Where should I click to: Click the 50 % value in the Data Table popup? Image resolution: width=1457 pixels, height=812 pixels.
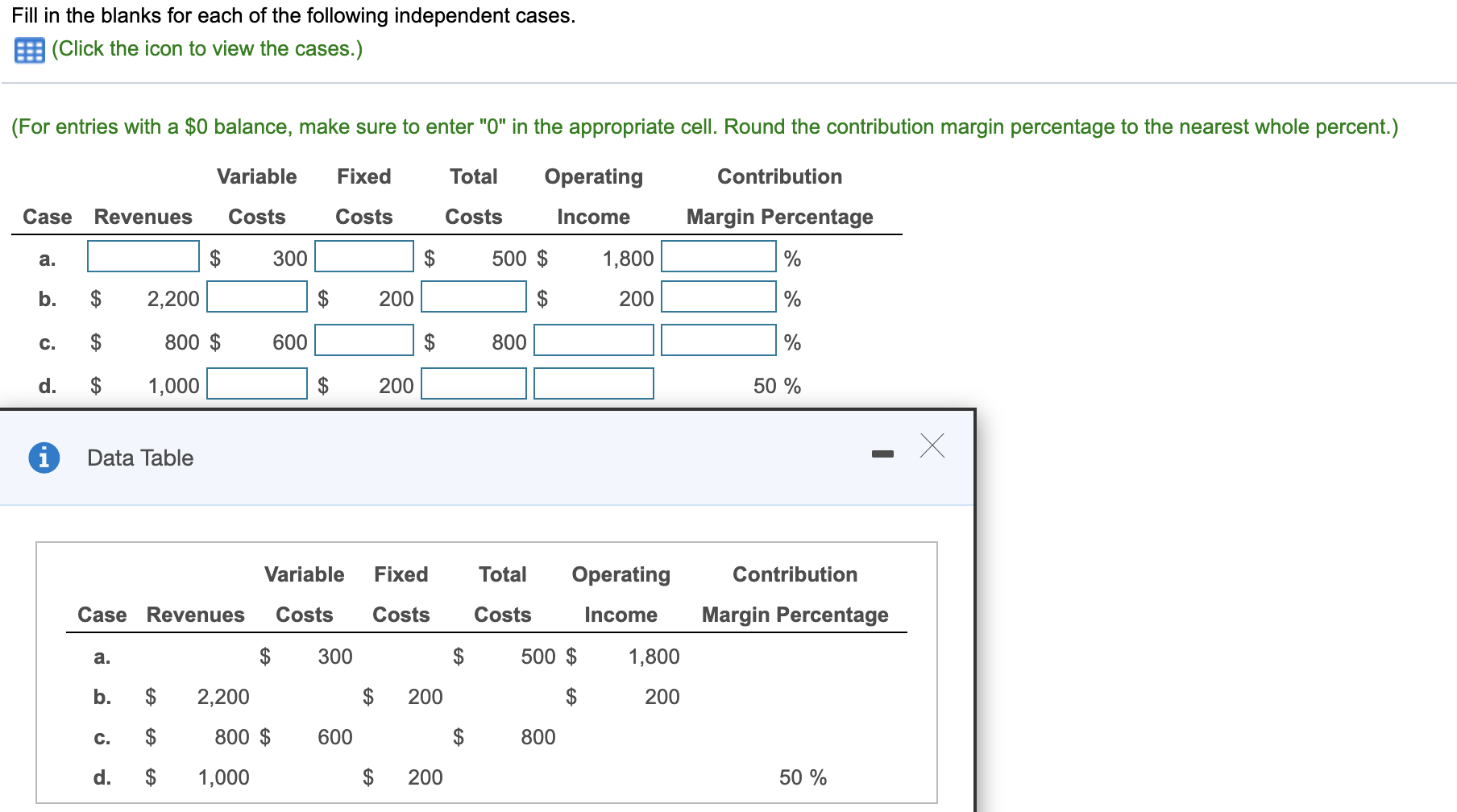[803, 777]
